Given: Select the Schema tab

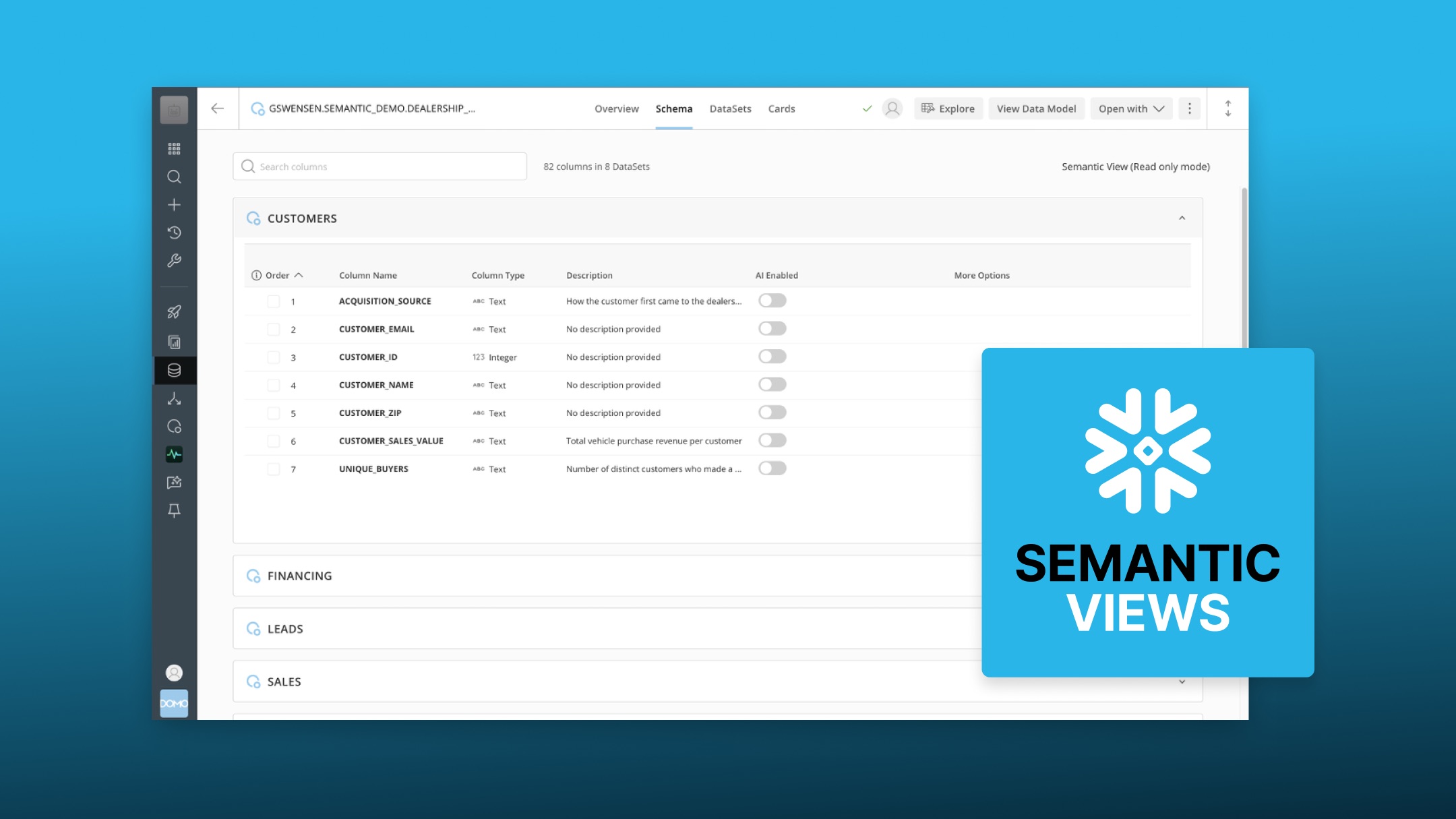Looking at the screenshot, I should [x=673, y=109].
